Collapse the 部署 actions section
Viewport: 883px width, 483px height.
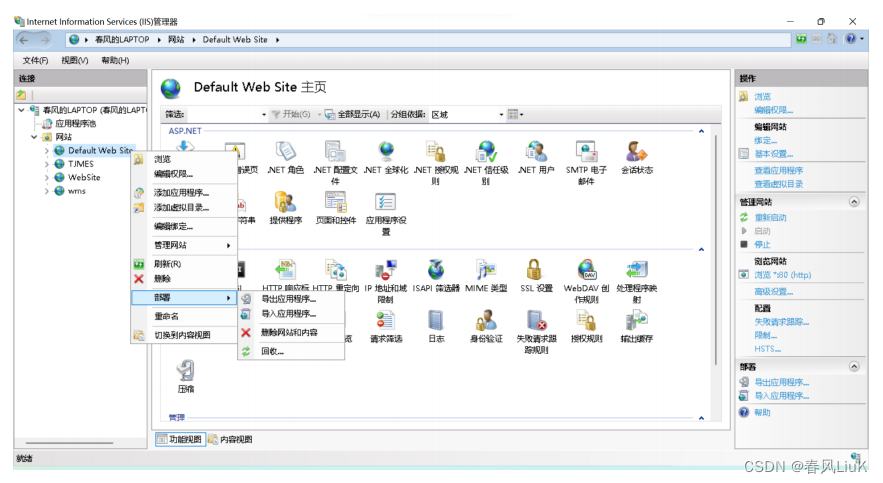coord(854,366)
